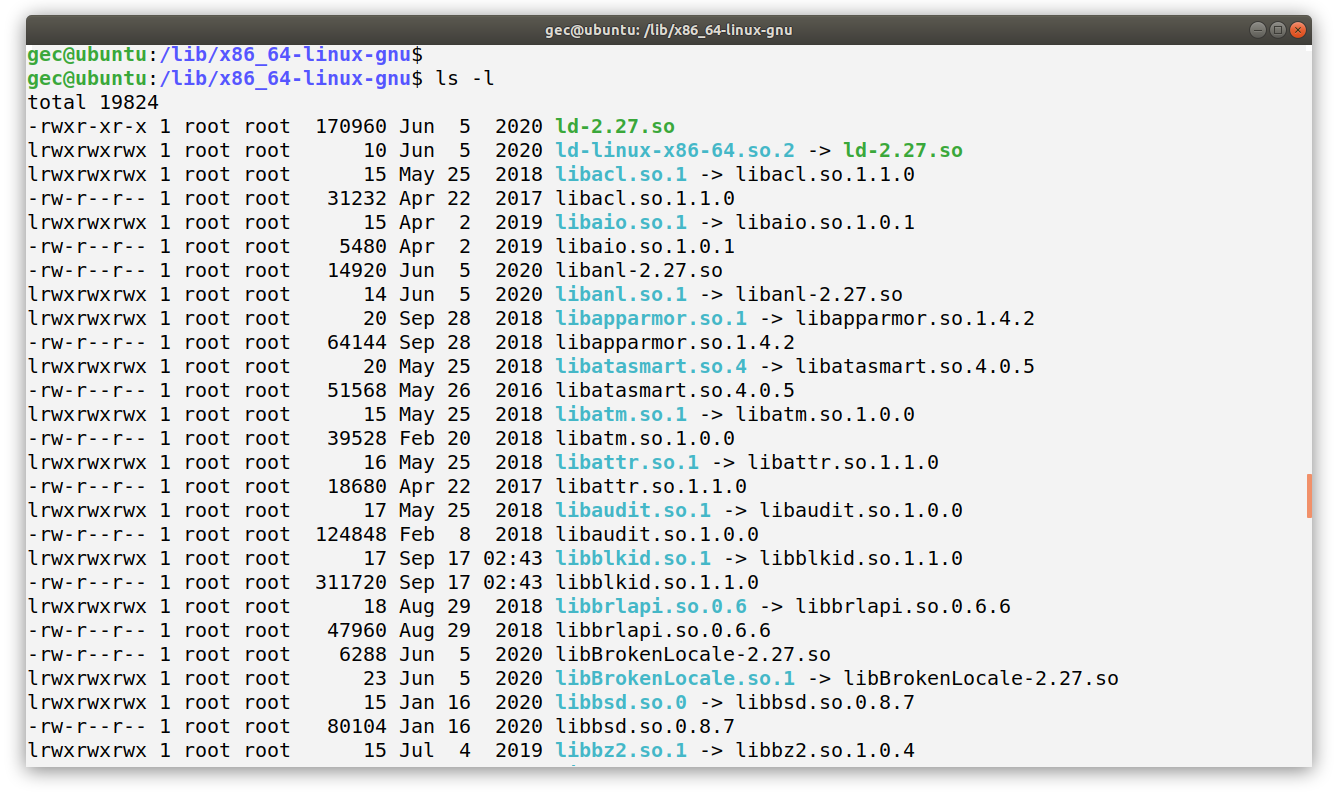Click the title text gec@ubuntu: /lib/x86_64-linux-gnu
The image size is (1342, 794).
tap(669, 30)
